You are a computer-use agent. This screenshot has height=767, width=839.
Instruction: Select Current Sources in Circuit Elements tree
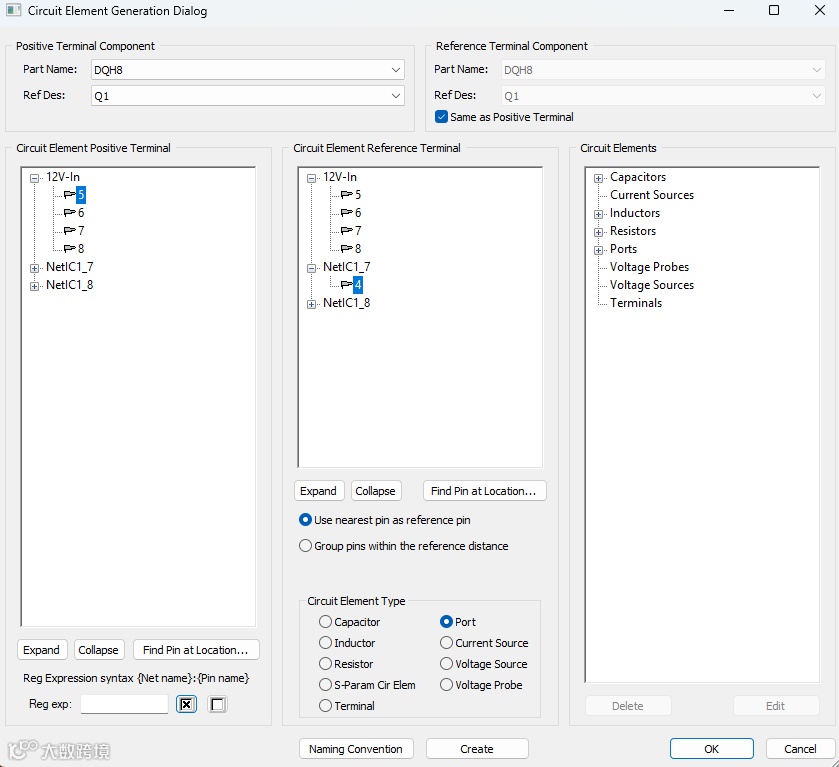[x=652, y=195]
